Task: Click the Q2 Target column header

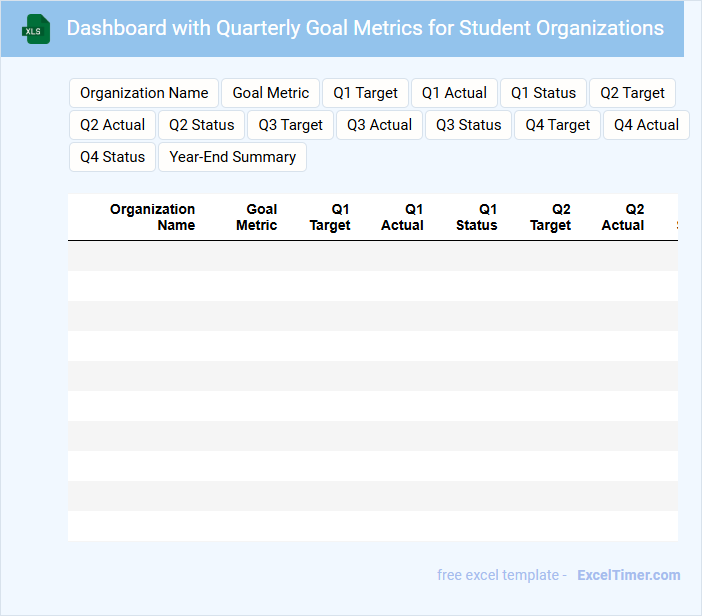Action: 551,217
